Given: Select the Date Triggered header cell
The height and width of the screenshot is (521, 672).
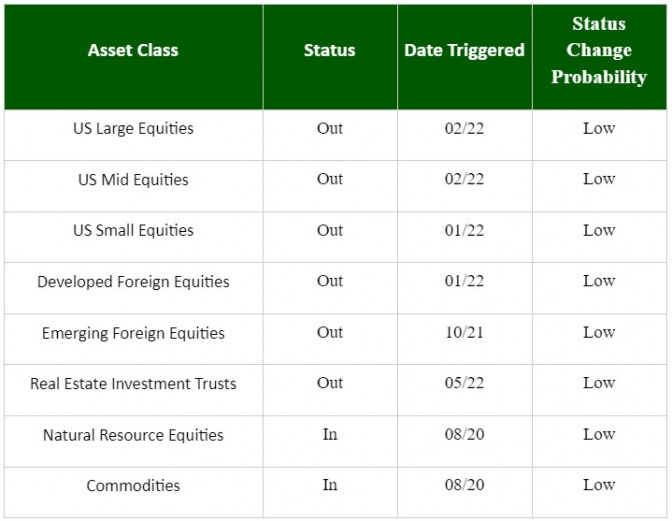Looking at the screenshot, I should point(464,51).
